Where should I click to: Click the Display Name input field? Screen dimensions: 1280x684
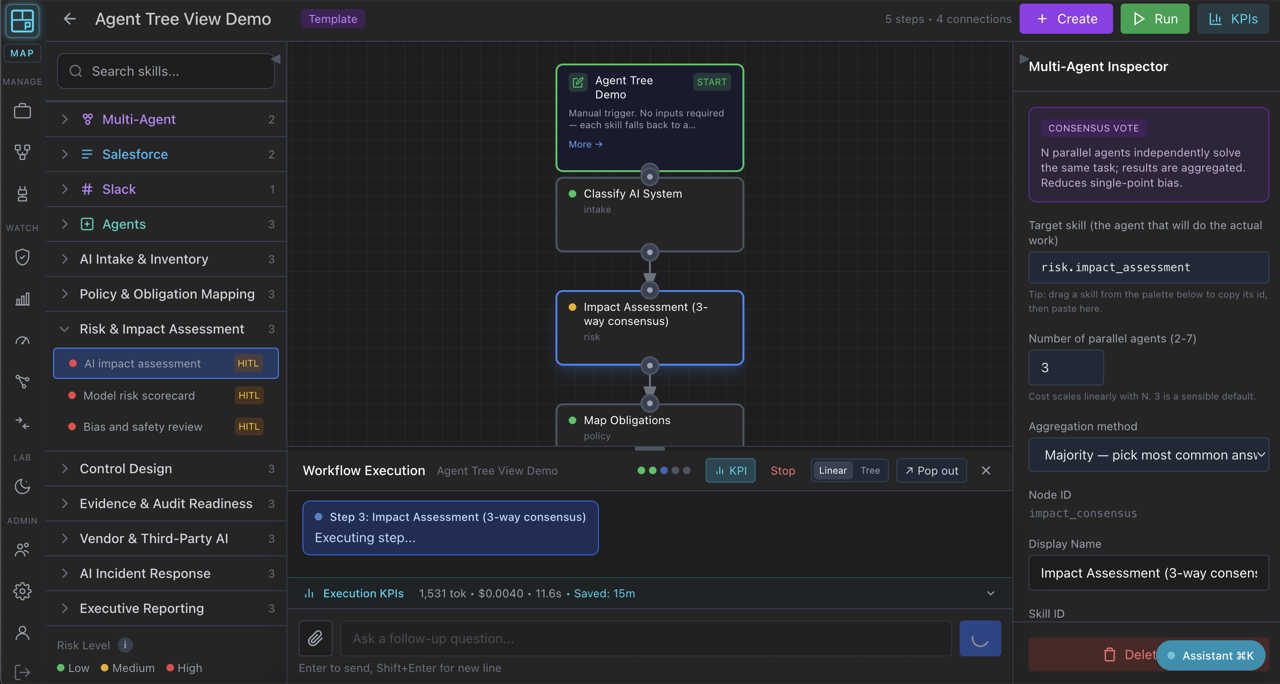[1149, 573]
